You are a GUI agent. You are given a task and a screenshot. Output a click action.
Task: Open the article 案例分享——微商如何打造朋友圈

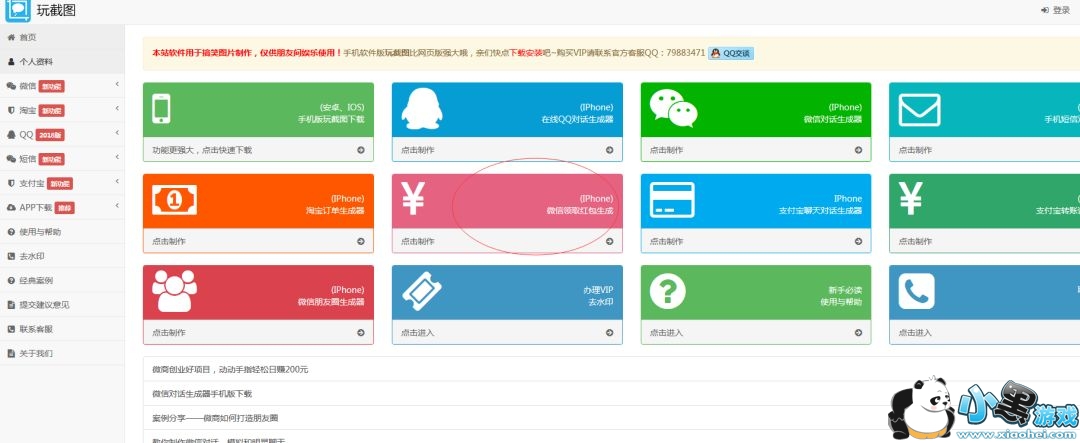point(215,418)
